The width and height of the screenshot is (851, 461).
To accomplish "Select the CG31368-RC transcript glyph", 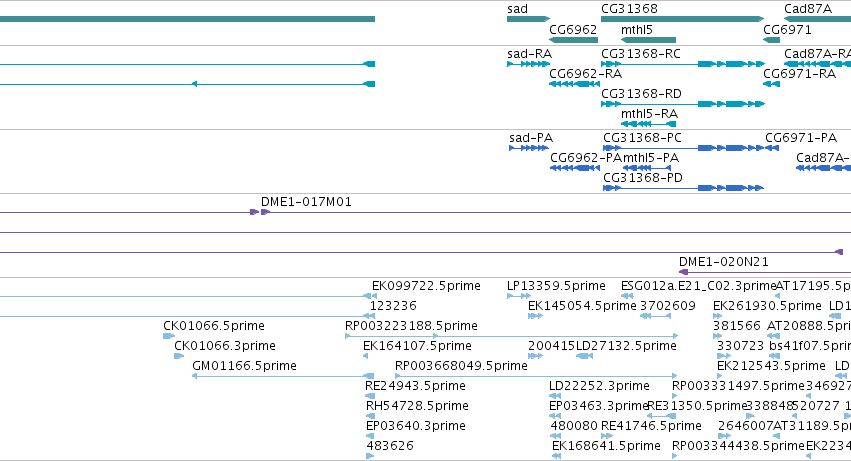I will tap(683, 64).
